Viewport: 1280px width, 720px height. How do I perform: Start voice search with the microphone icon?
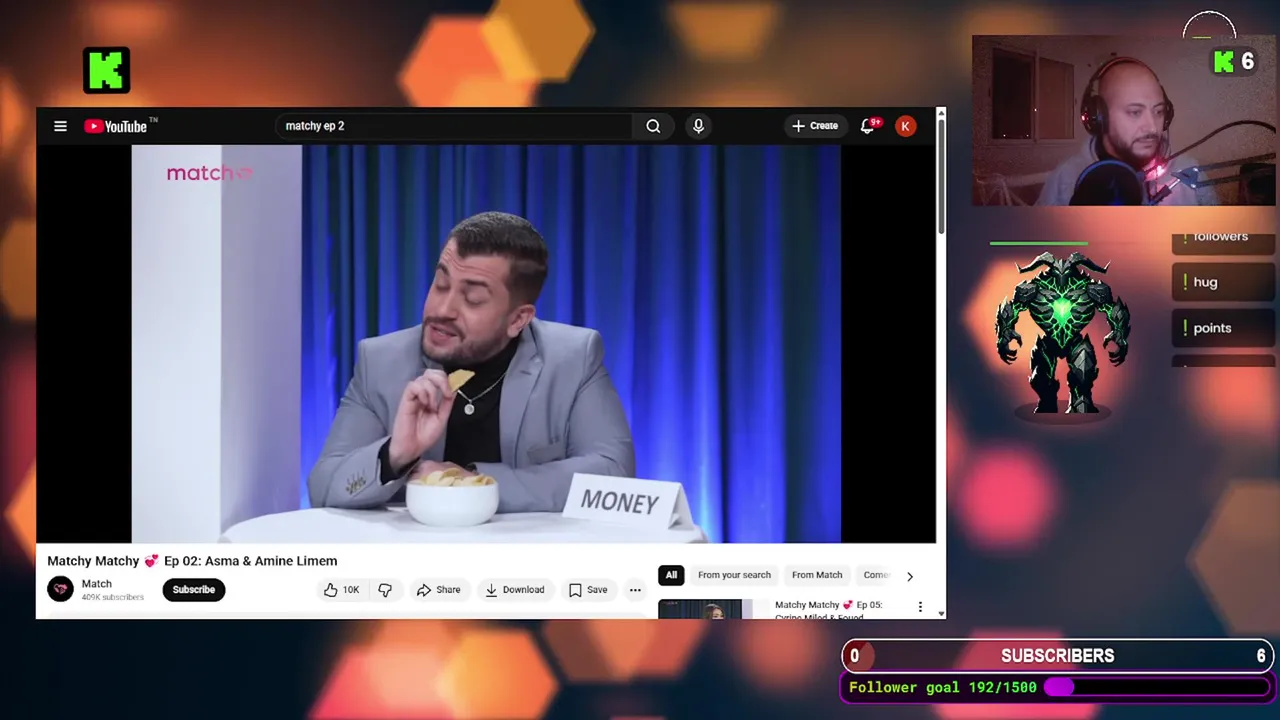pos(698,126)
